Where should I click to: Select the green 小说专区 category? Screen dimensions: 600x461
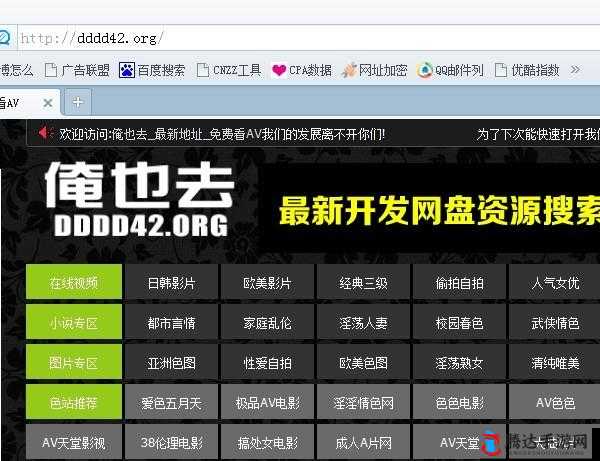74,321
